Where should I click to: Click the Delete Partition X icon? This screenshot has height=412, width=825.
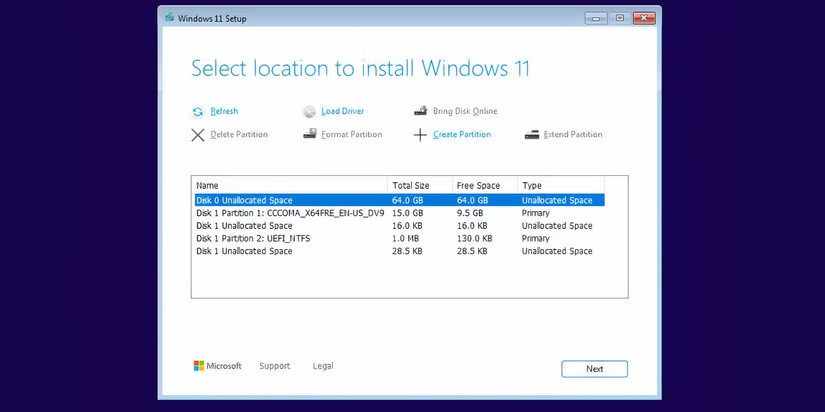click(x=198, y=135)
